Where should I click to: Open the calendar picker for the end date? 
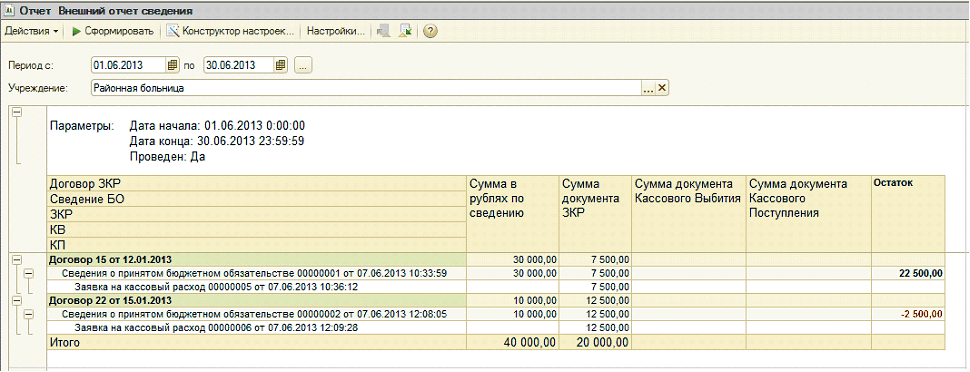(x=281, y=65)
